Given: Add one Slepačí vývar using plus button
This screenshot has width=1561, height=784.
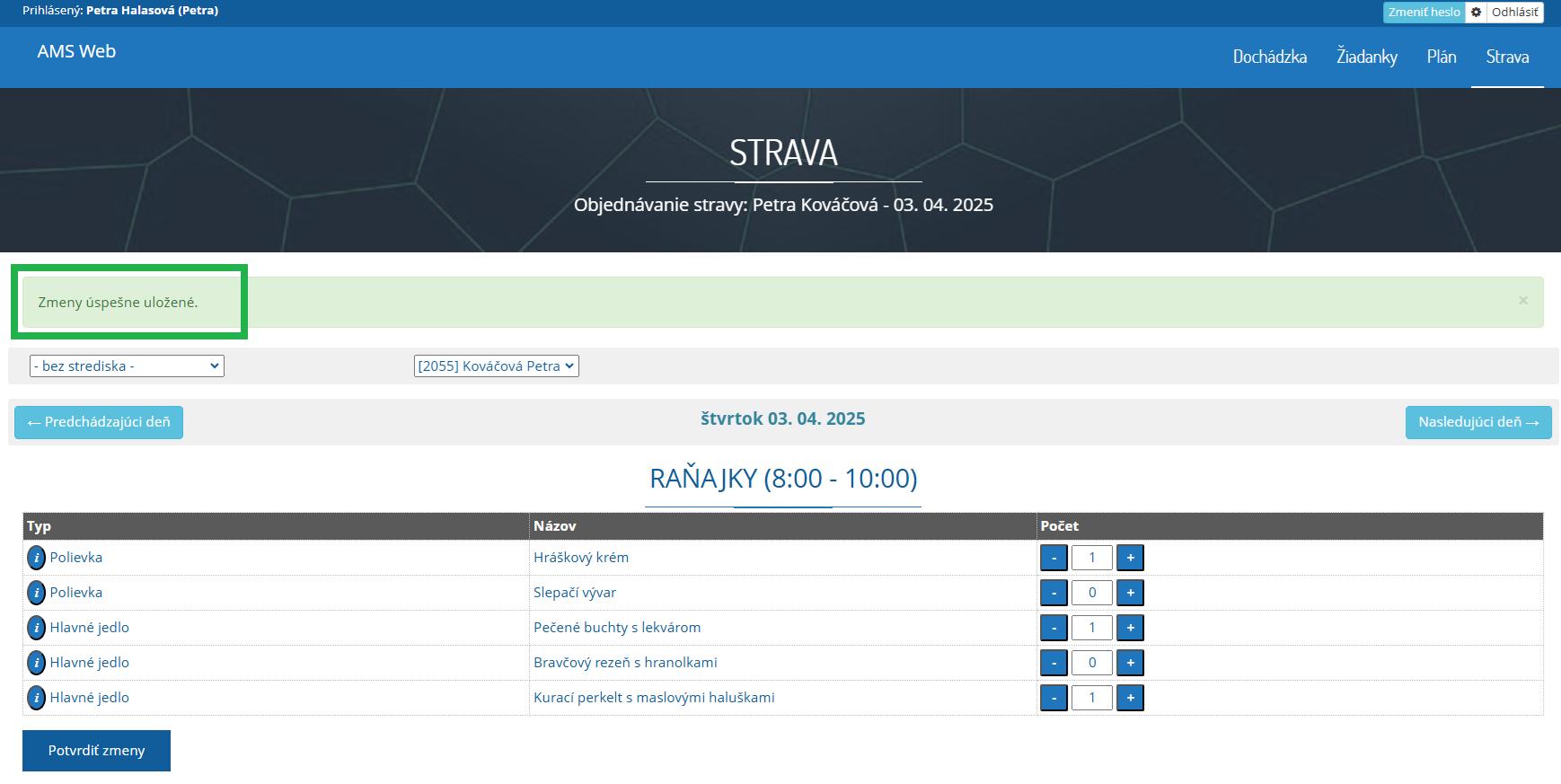Looking at the screenshot, I should [x=1130, y=593].
